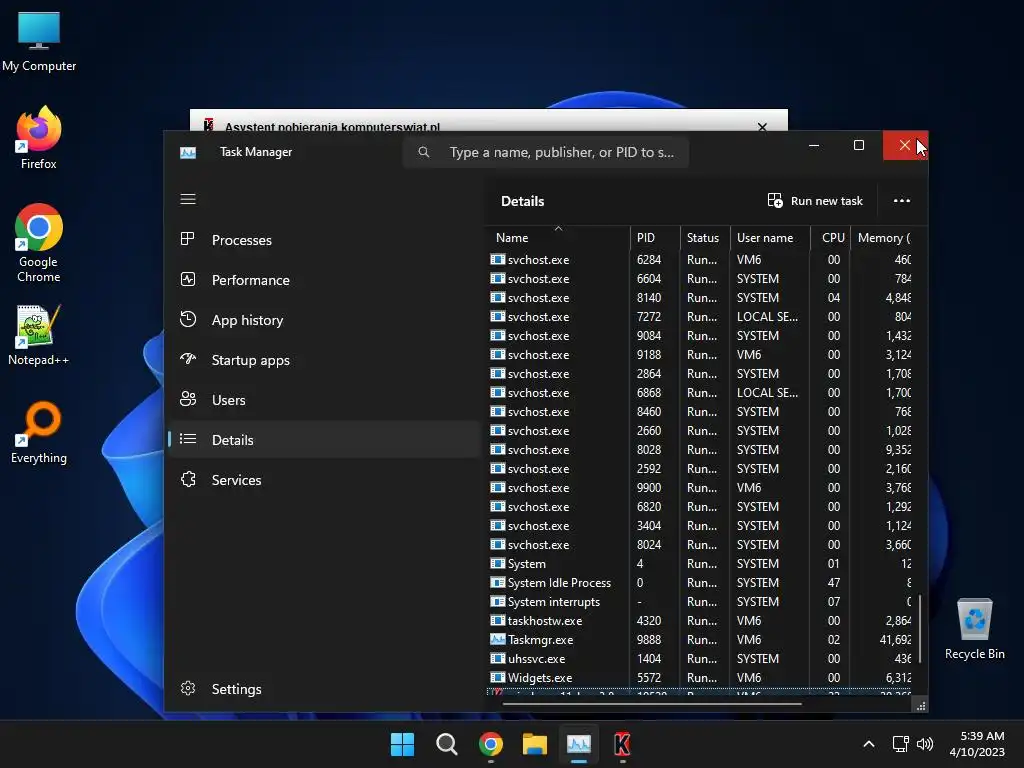Screen dimensions: 1024x768
Task: Sort by the CPU column header
Action: (833, 238)
